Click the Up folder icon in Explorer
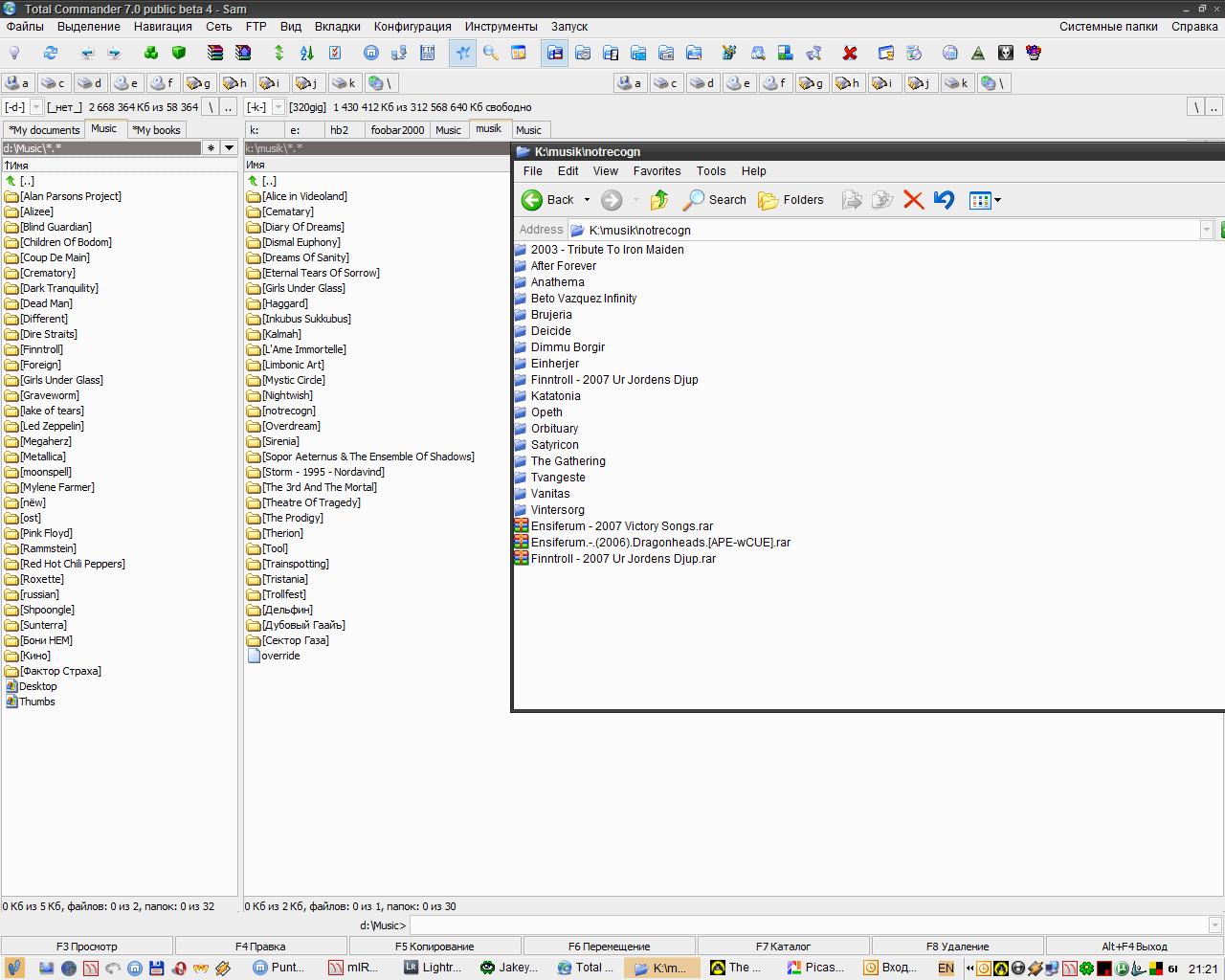 coord(659,200)
